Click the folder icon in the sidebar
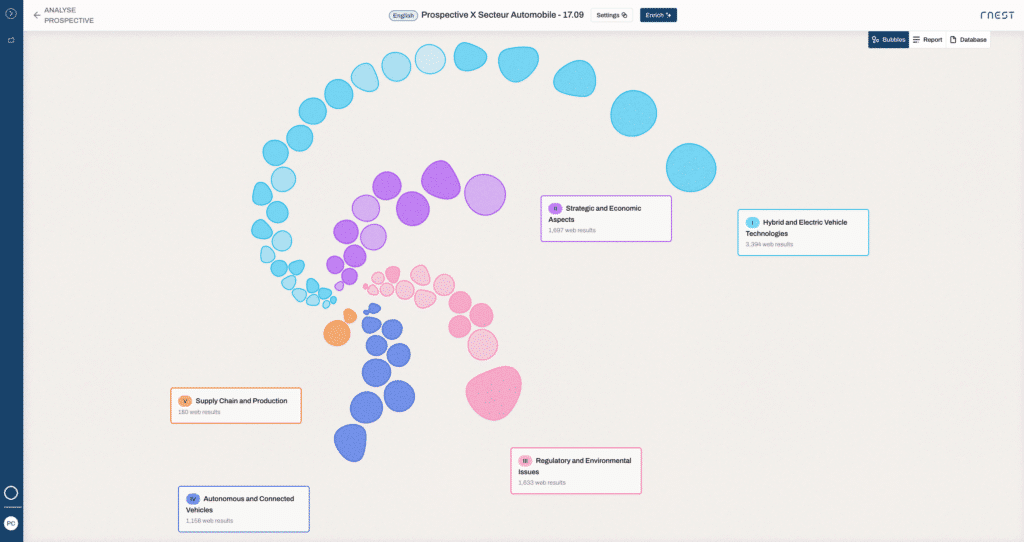The image size is (1024, 542). pyautogui.click(x=11, y=40)
